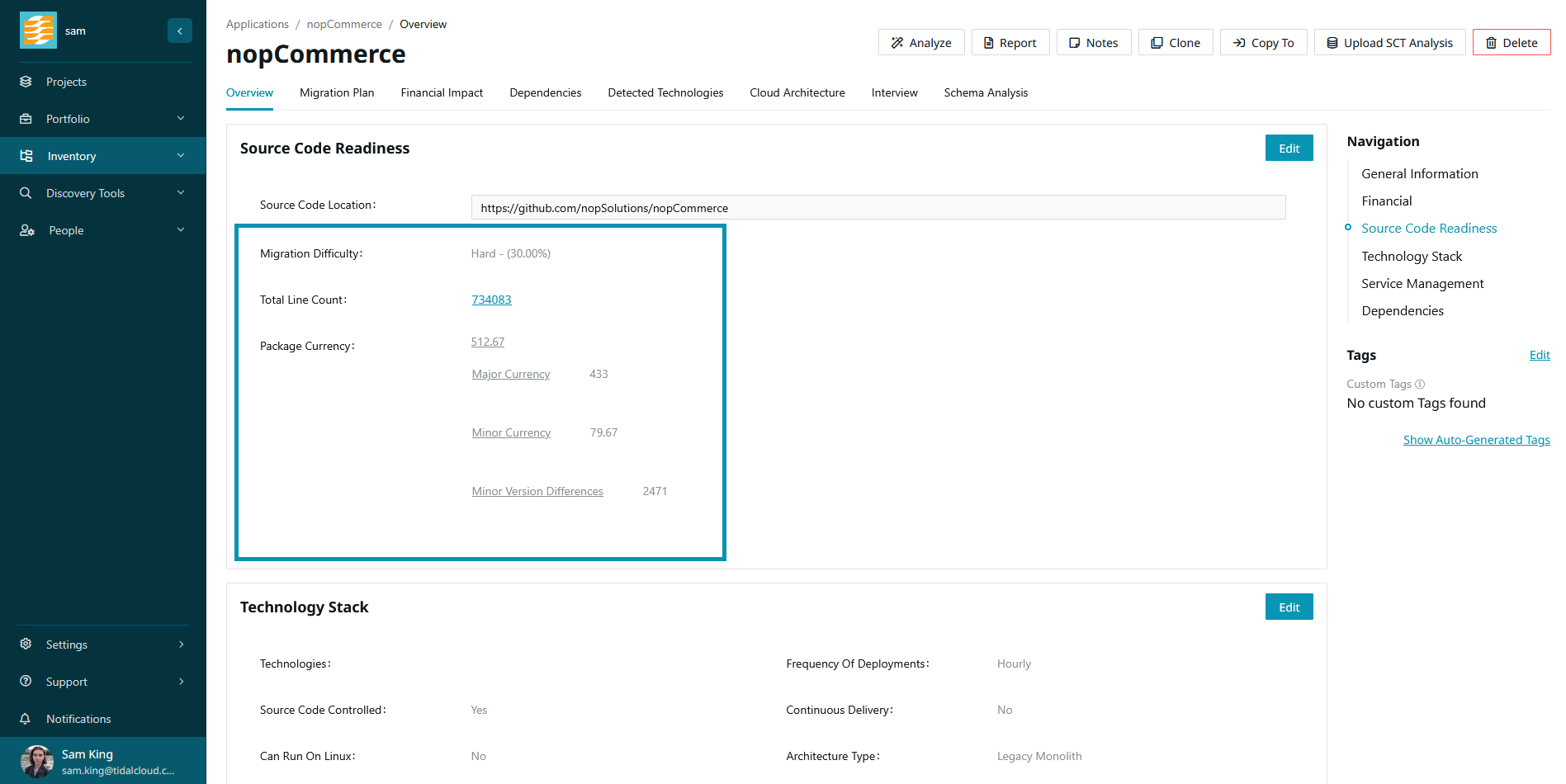Click the Projects icon in sidebar
1566x784 pixels.
(x=26, y=82)
